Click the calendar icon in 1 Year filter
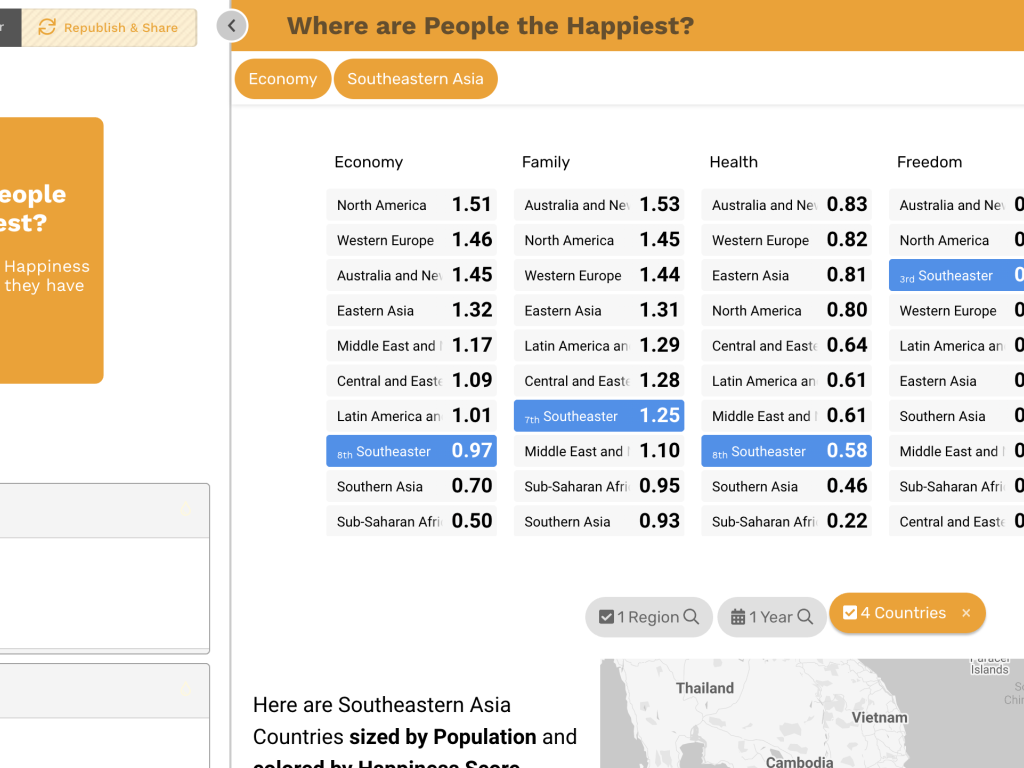 [738, 616]
